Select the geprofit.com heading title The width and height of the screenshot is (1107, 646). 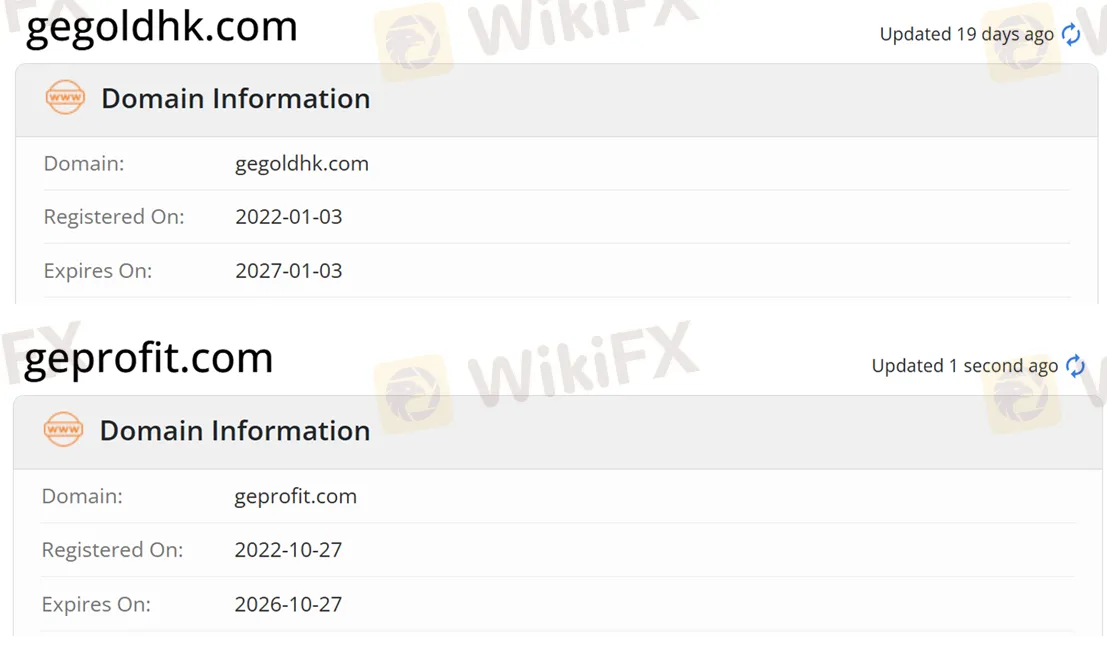[148, 358]
